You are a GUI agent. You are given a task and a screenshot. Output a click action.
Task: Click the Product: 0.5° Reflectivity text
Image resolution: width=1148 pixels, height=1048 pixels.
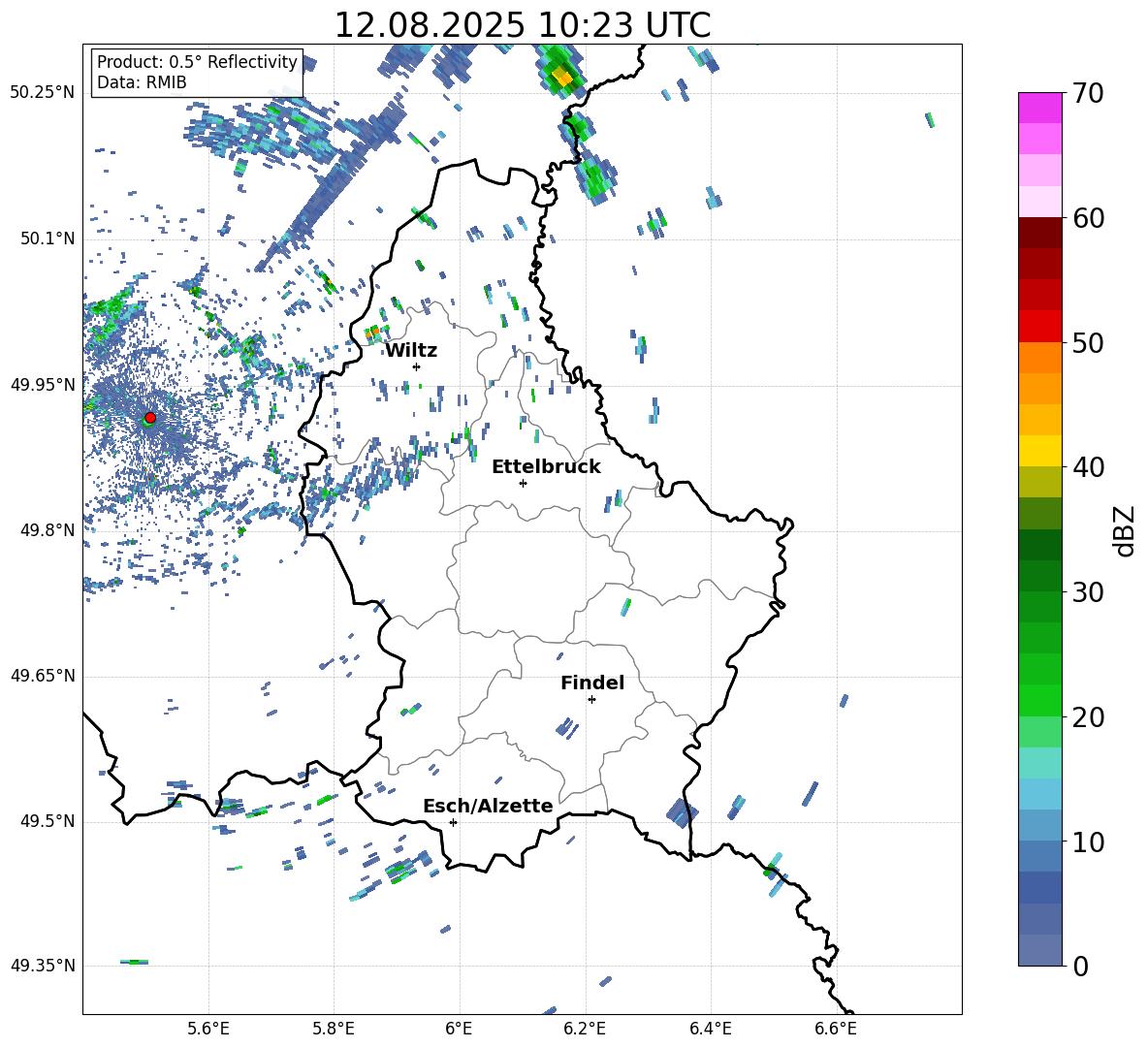point(197,62)
